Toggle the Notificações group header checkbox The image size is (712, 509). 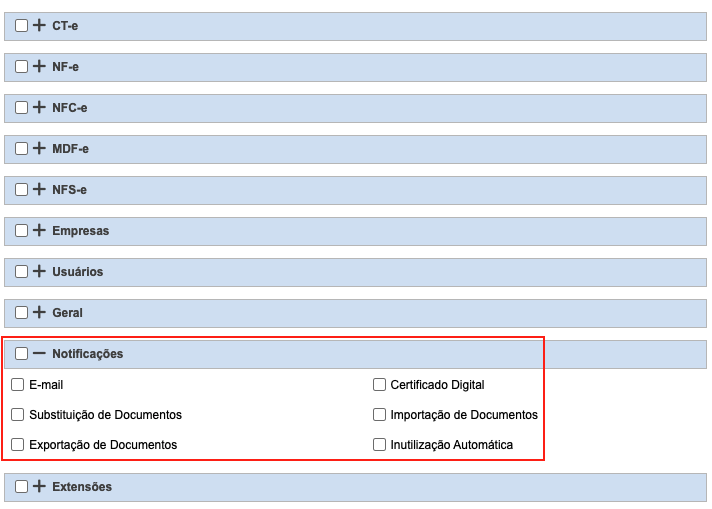[22, 354]
